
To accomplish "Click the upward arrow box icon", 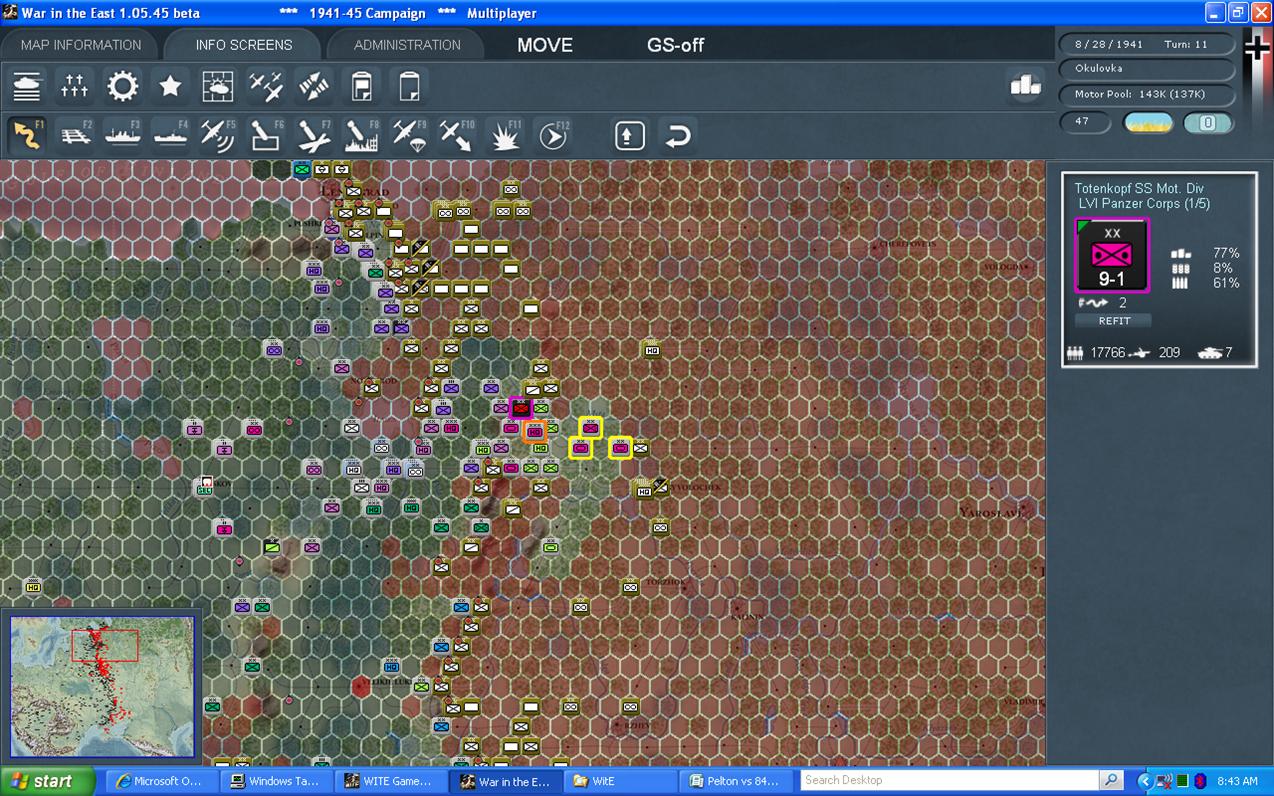I will (629, 134).
